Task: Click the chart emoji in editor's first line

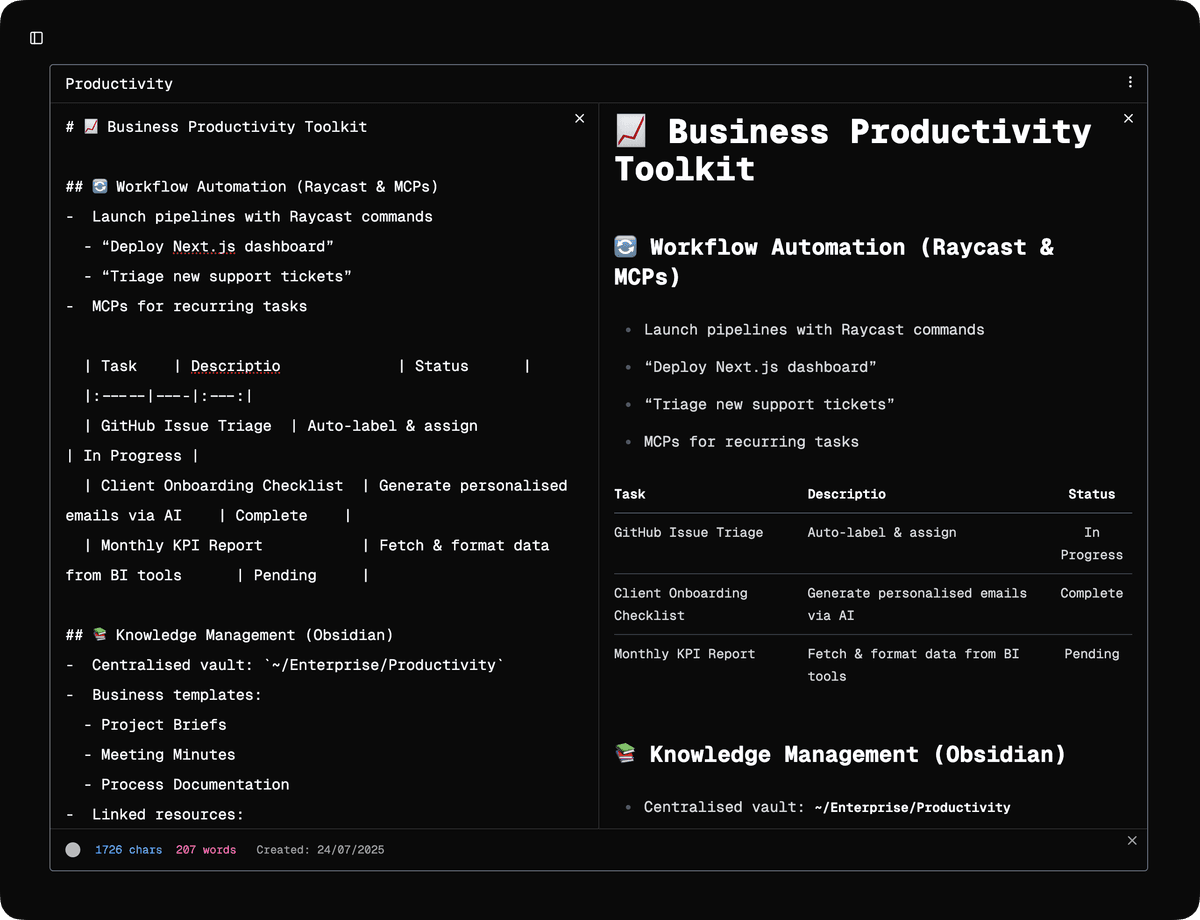Action: pyautogui.click(x=91, y=127)
